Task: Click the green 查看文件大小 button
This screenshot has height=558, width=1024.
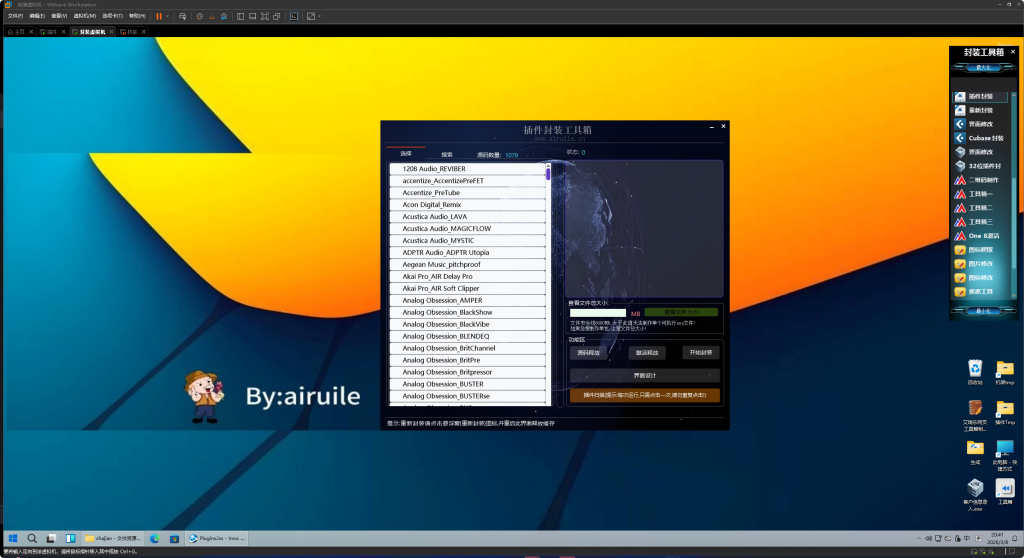Action: tap(680, 313)
